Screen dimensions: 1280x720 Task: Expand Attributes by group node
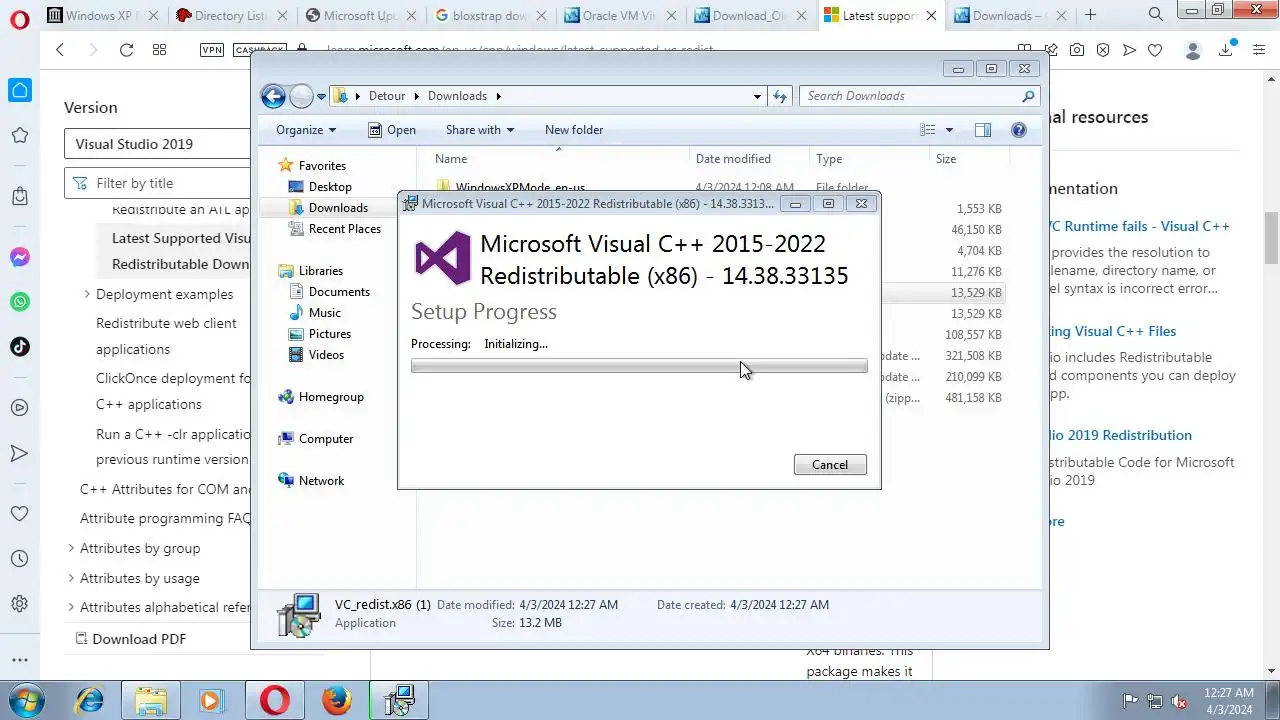click(71, 548)
